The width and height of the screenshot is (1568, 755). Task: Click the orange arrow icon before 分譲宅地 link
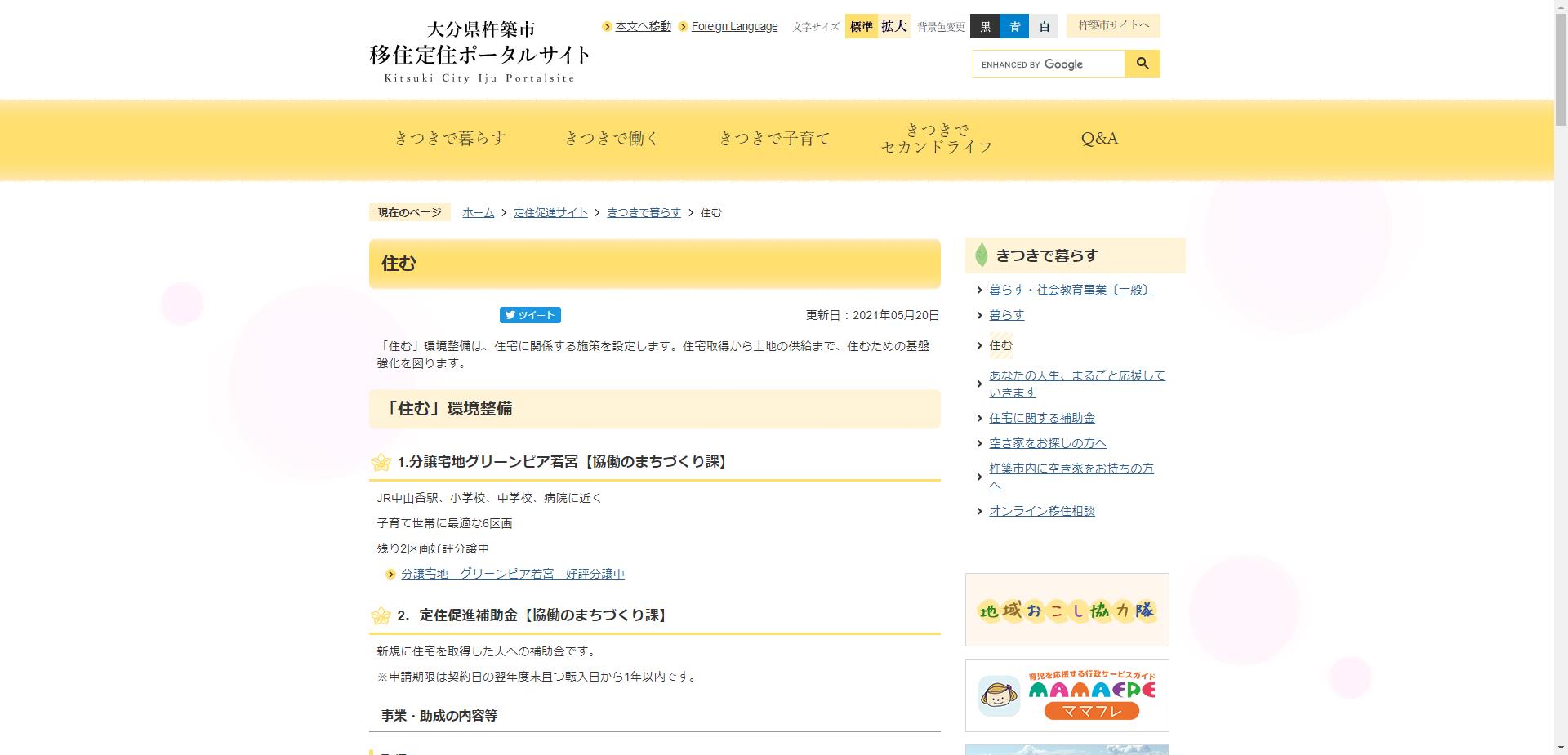tap(390, 574)
